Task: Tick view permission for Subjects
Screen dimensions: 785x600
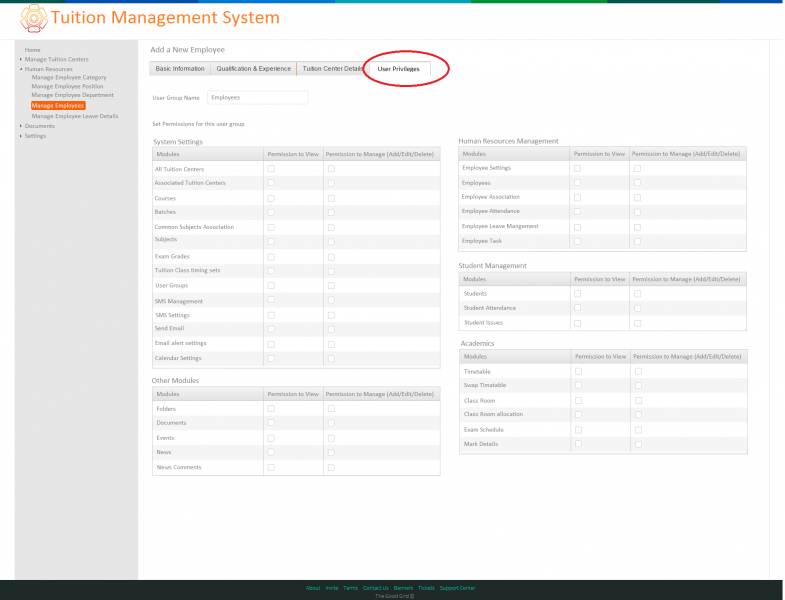Action: click(271, 241)
